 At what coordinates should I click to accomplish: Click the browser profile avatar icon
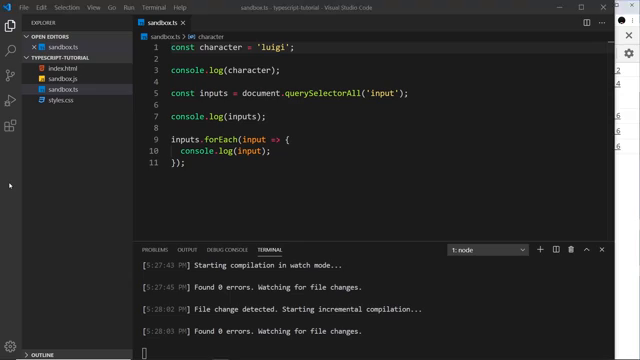622,20
